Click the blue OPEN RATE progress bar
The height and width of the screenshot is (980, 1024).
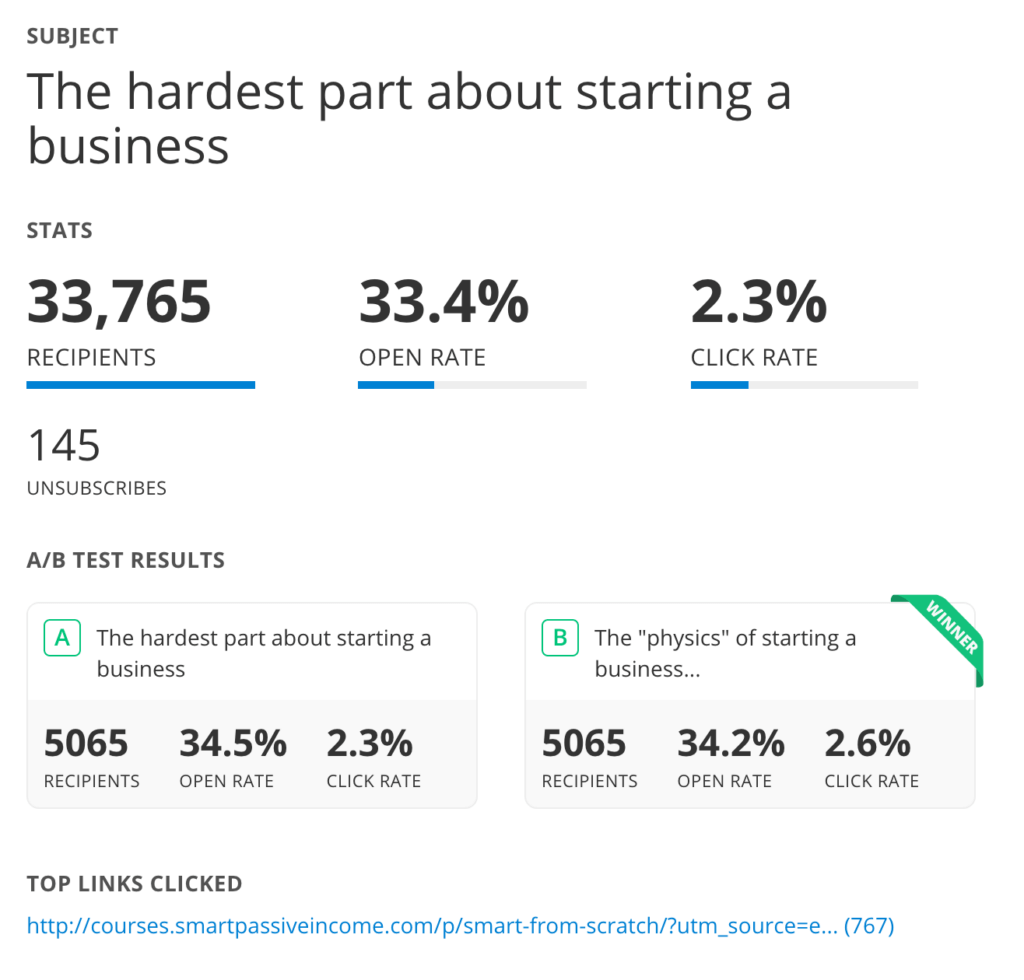[471, 383]
